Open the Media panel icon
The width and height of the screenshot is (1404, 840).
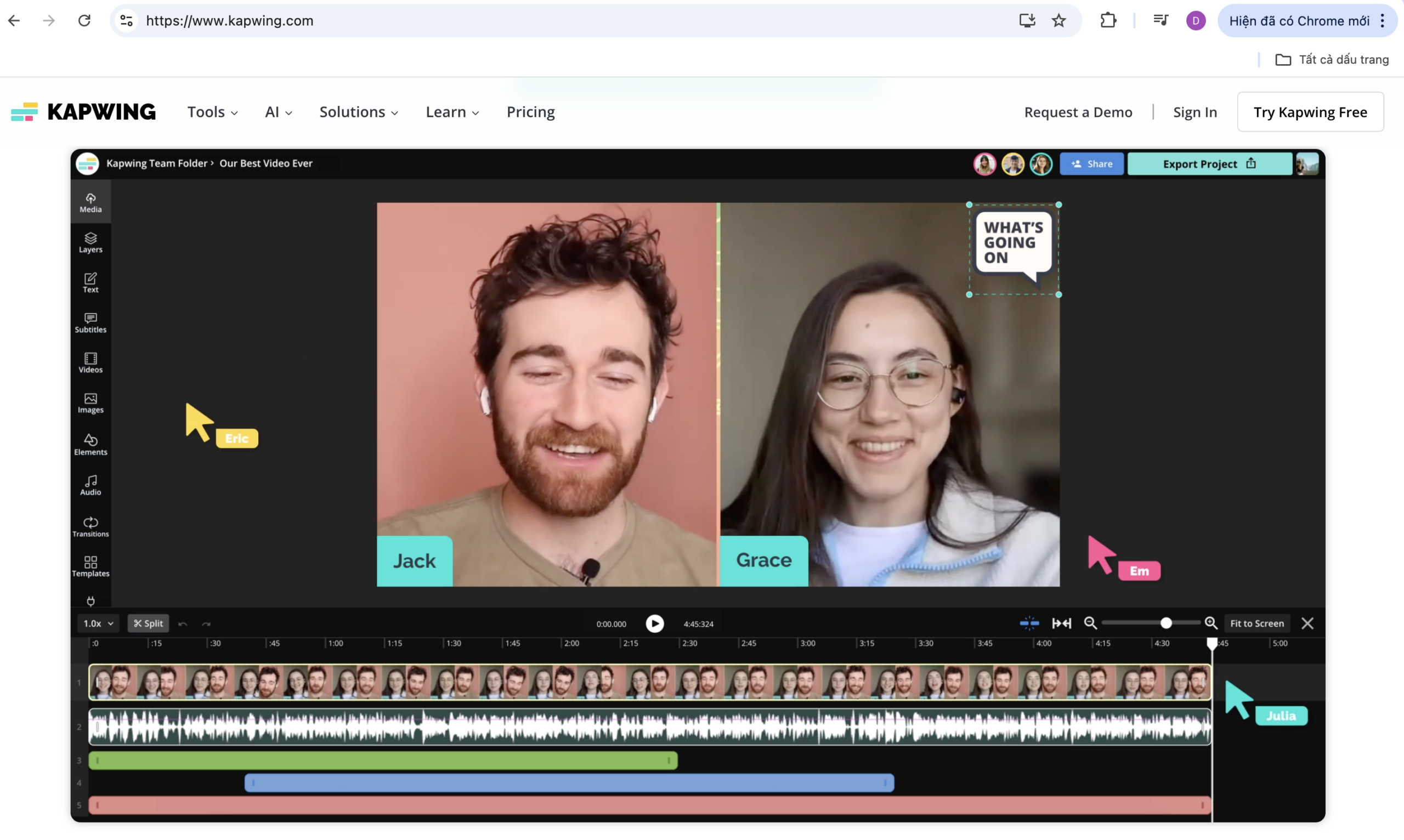tap(90, 203)
